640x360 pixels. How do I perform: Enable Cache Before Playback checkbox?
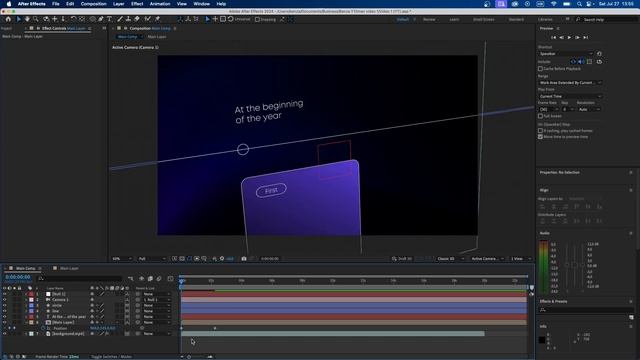click(x=540, y=69)
